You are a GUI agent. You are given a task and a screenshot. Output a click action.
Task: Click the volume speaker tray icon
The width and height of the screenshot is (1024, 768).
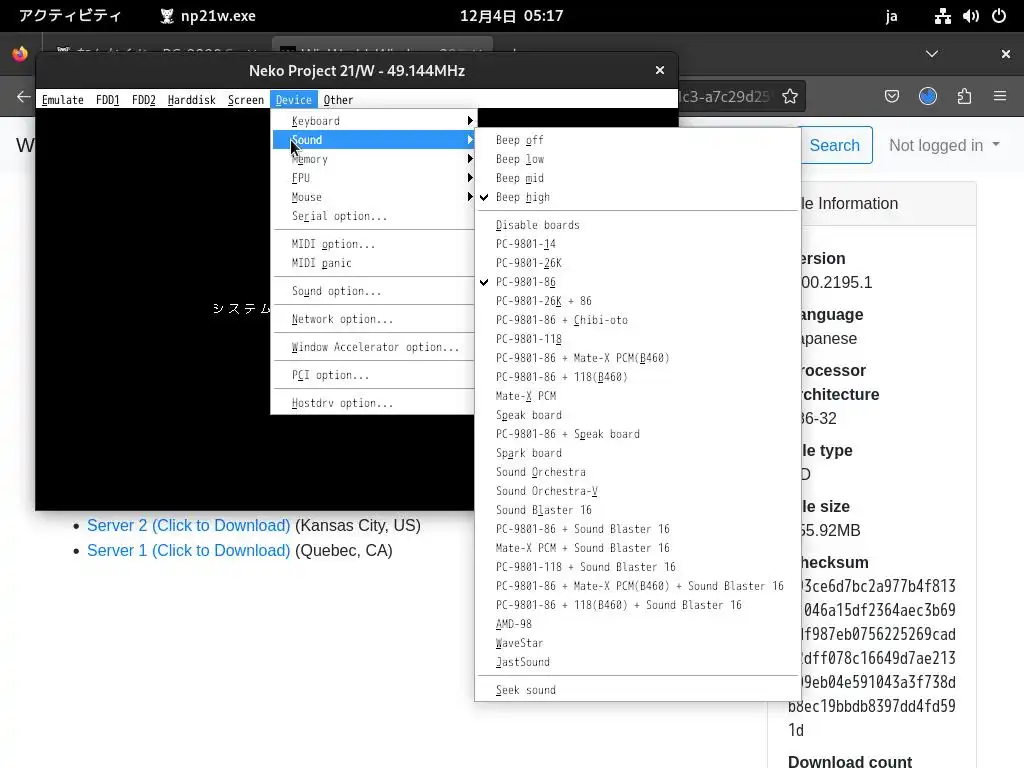pyautogui.click(x=970, y=16)
